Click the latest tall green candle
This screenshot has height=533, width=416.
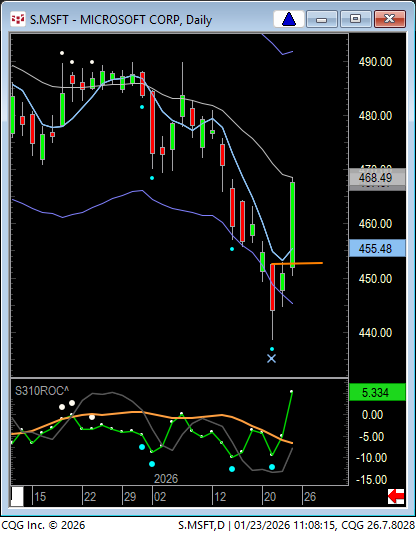(292, 224)
